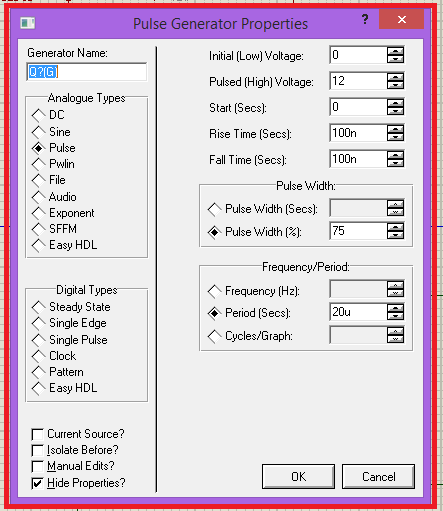Decrease Fall Time using spinner down arrow
This screenshot has height=511, width=443.
395,163
